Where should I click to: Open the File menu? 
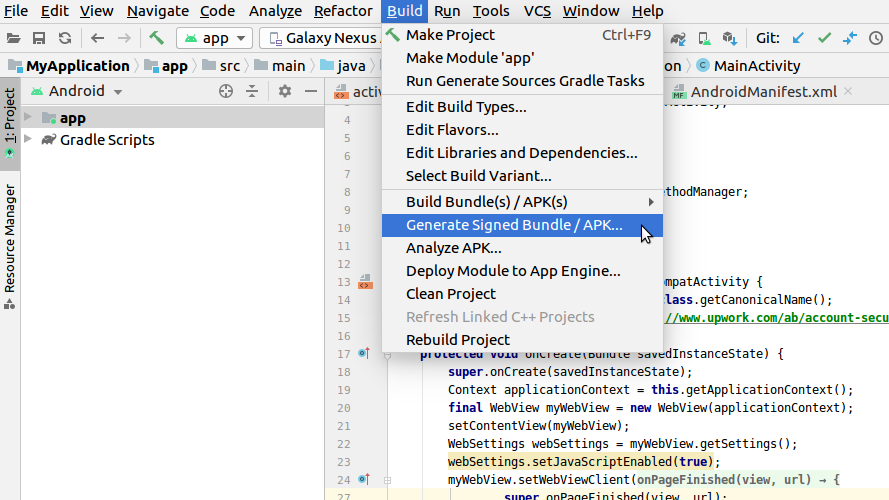(x=15, y=11)
